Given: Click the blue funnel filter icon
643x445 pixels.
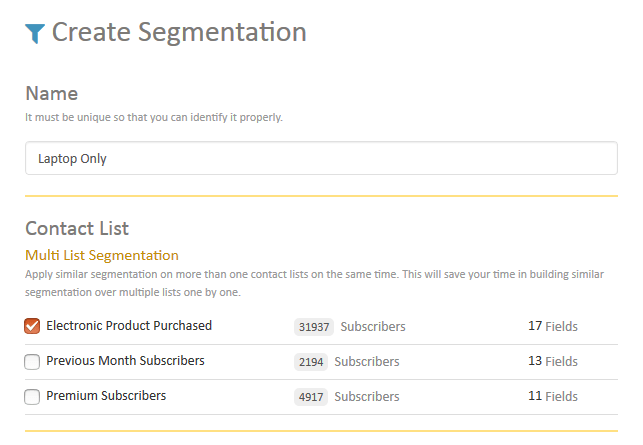Looking at the screenshot, I should 35,33.
